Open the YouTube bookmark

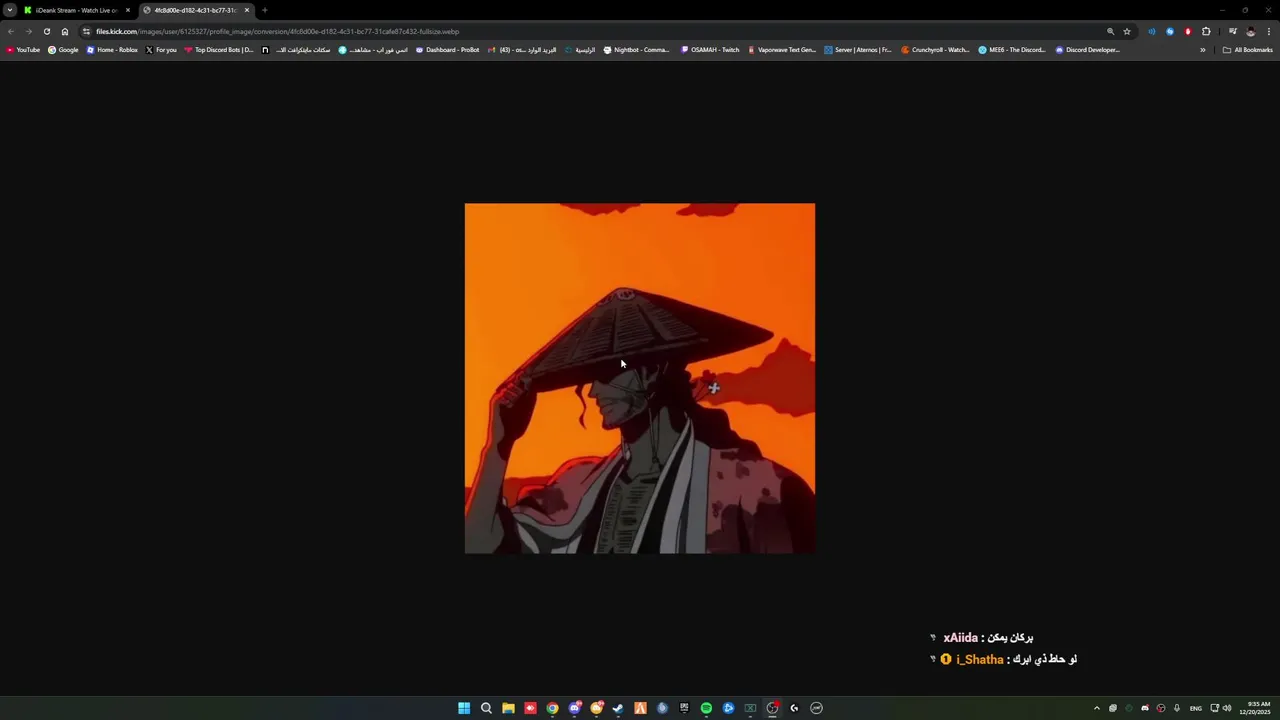(x=23, y=50)
